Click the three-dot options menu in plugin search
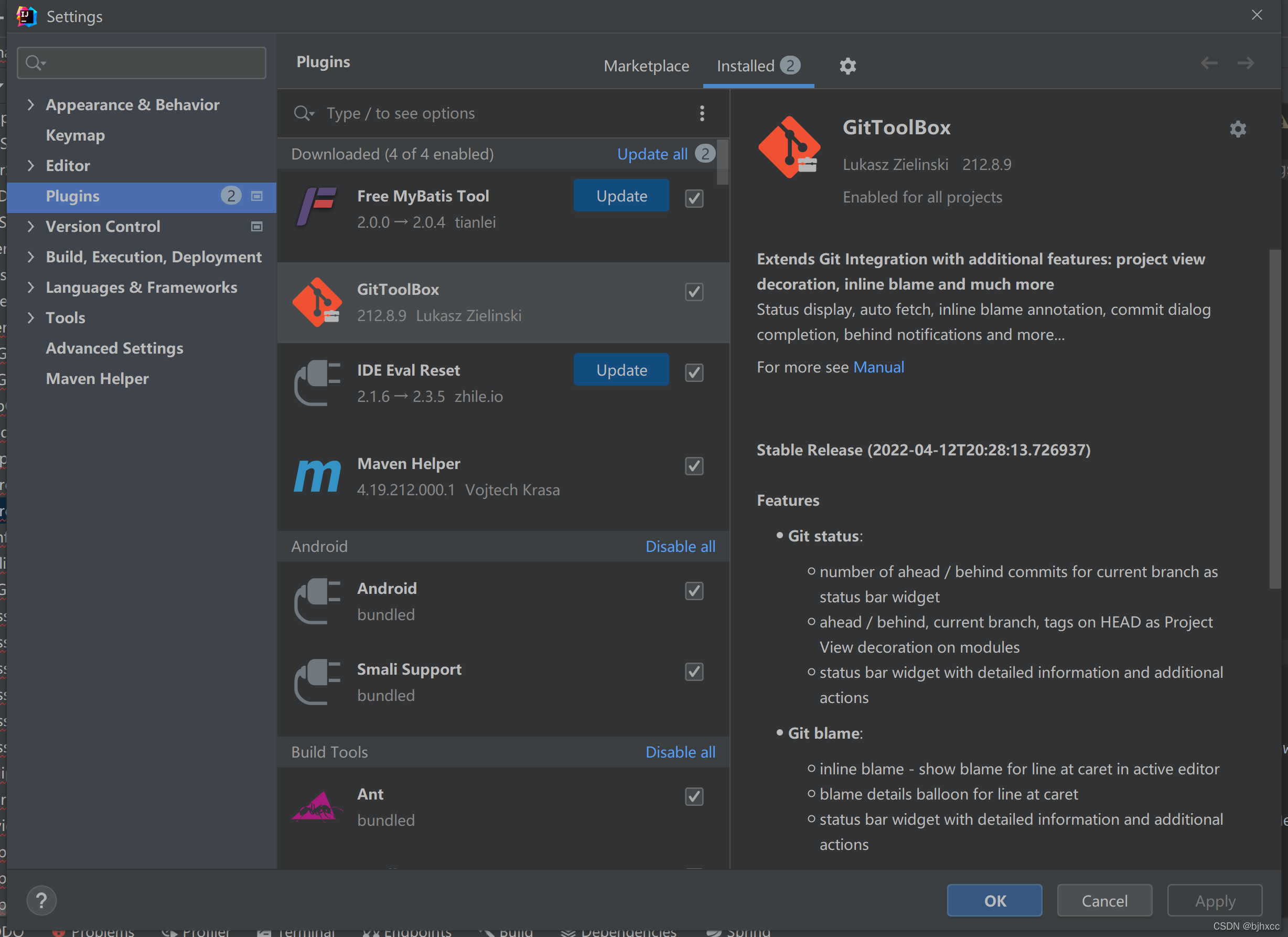 coord(702,113)
